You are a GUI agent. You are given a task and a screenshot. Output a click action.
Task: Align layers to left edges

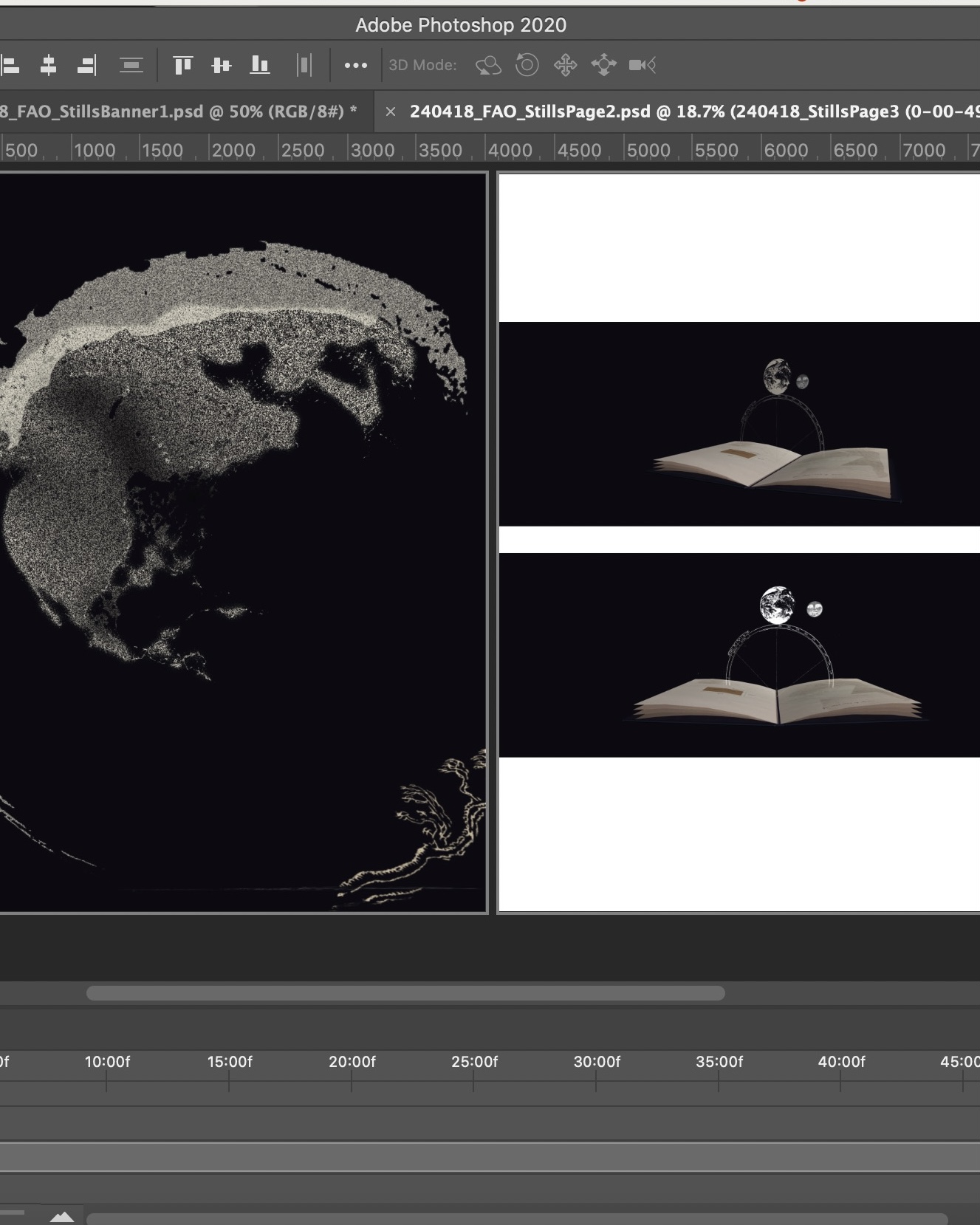[10, 65]
